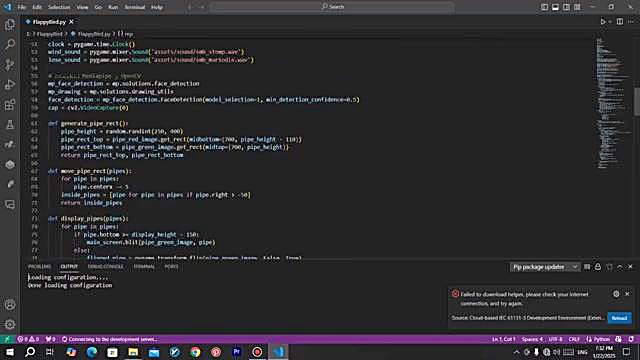The image size is (640, 360).
Task: Open the Explorer view in activity bar
Action: coord(10,24)
